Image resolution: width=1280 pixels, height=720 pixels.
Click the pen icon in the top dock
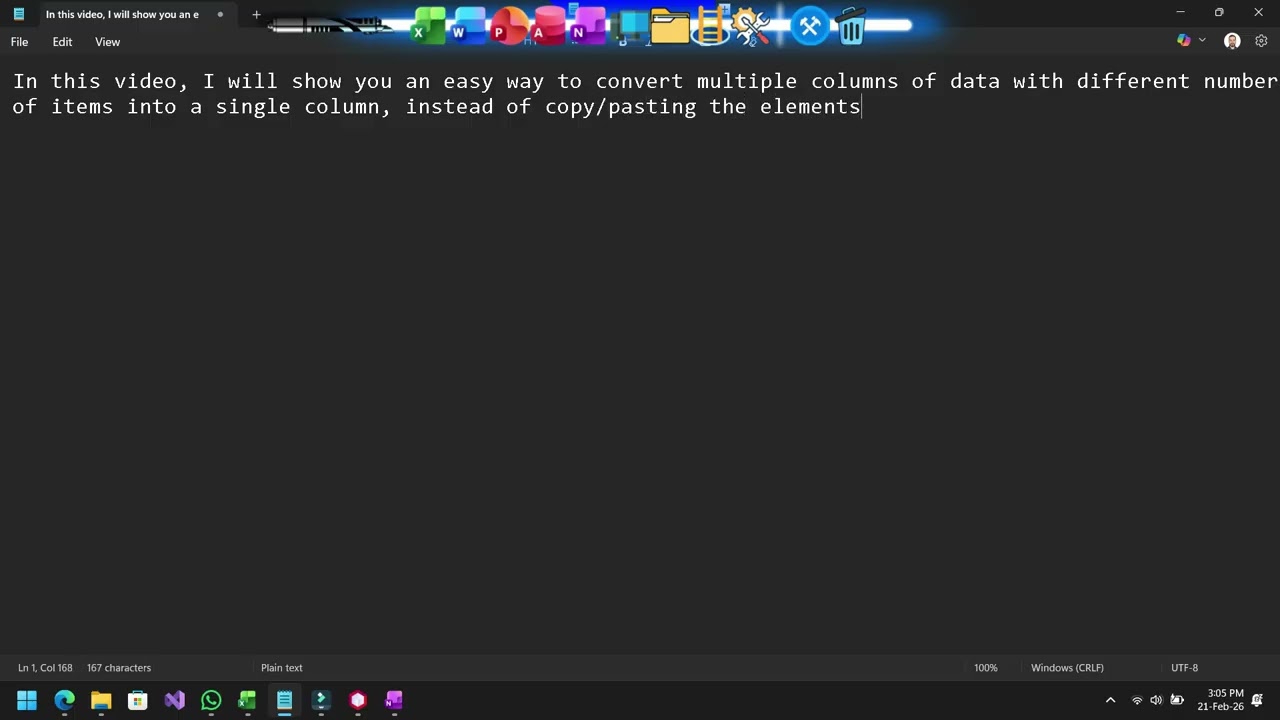[330, 26]
